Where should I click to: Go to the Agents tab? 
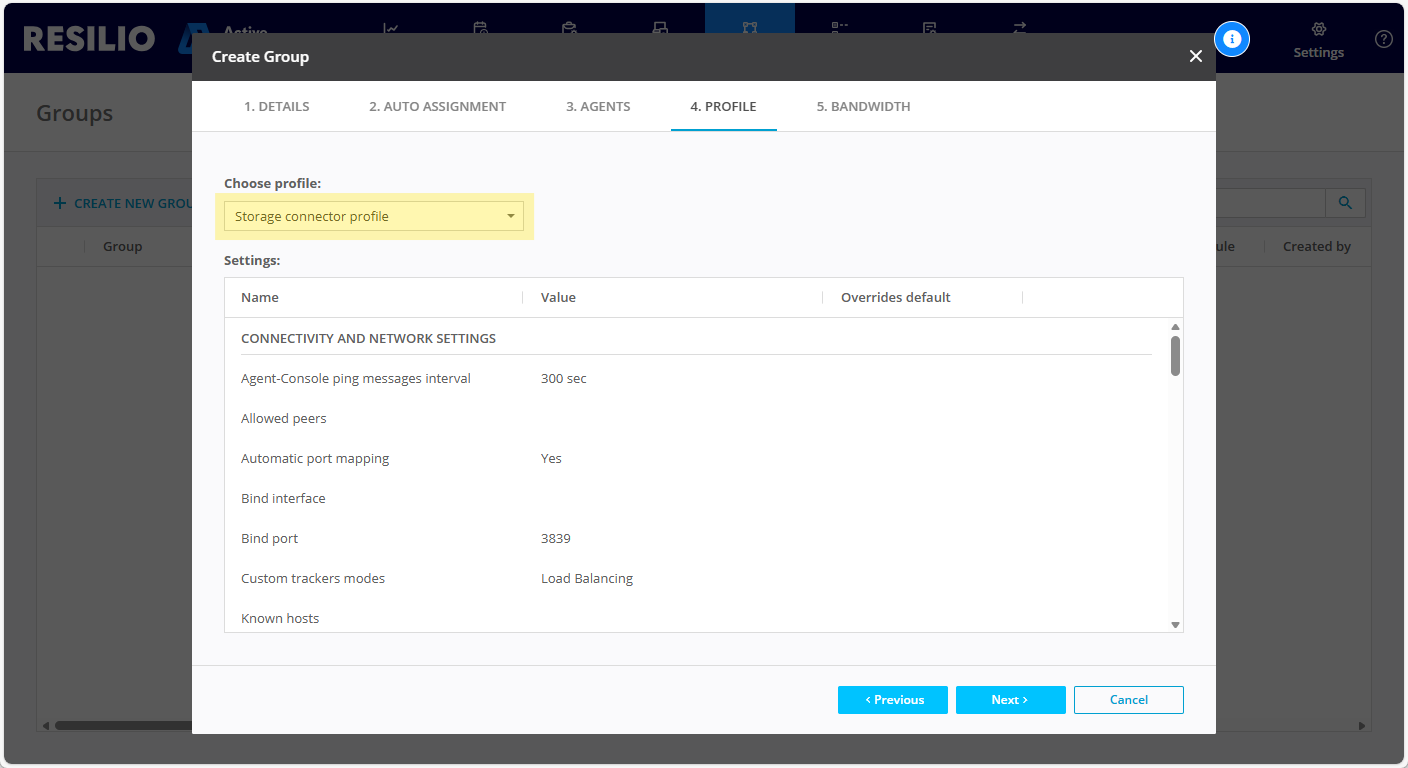(x=598, y=106)
